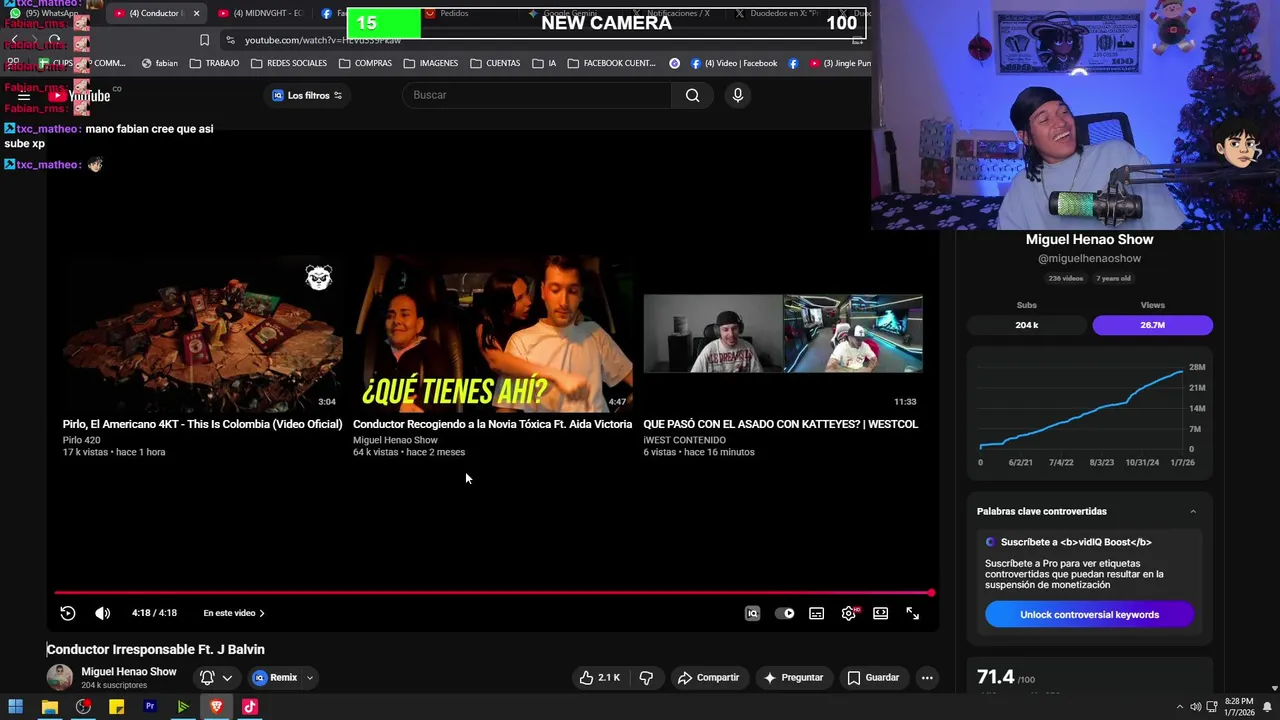Open the Preguntar ask button
The width and height of the screenshot is (1280, 720).
(x=793, y=677)
